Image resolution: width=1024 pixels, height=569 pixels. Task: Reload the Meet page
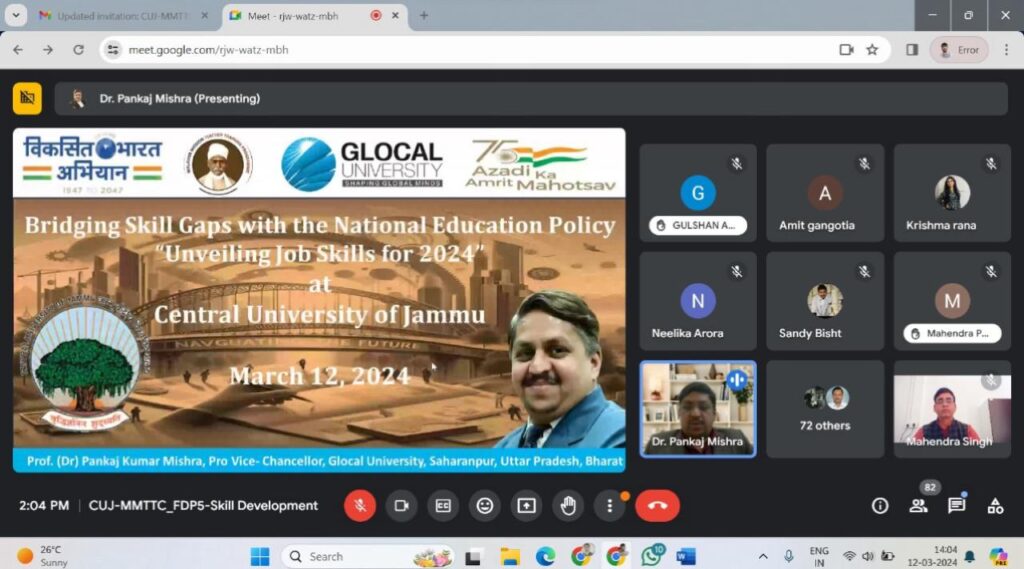[78, 50]
